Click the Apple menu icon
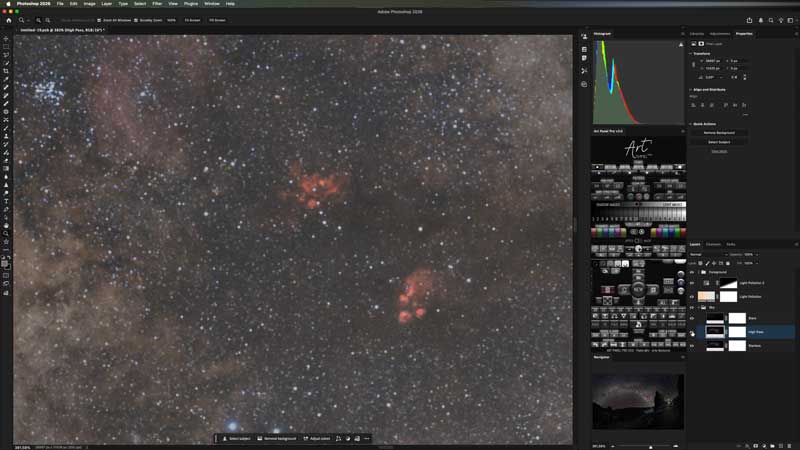800x450 pixels. tap(6, 4)
